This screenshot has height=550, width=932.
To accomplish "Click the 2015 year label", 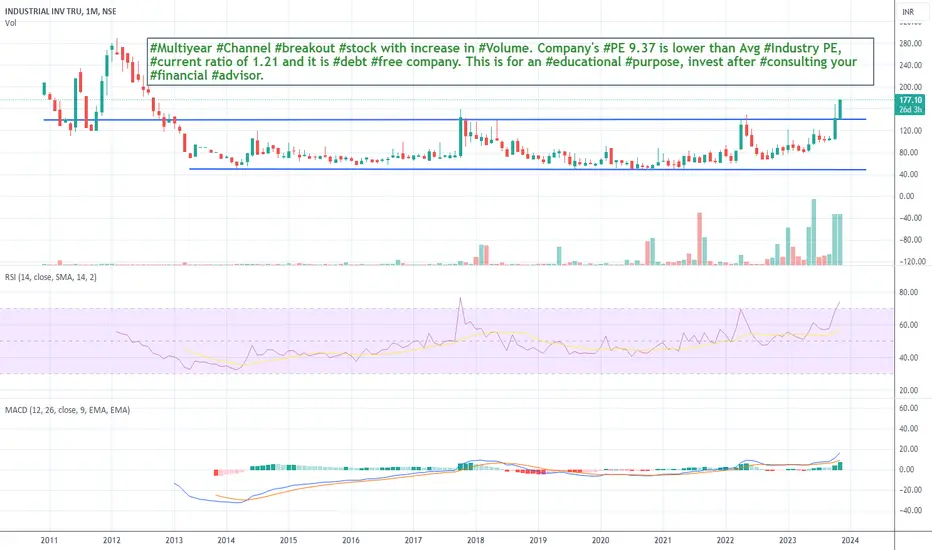I will (x=288, y=540).
